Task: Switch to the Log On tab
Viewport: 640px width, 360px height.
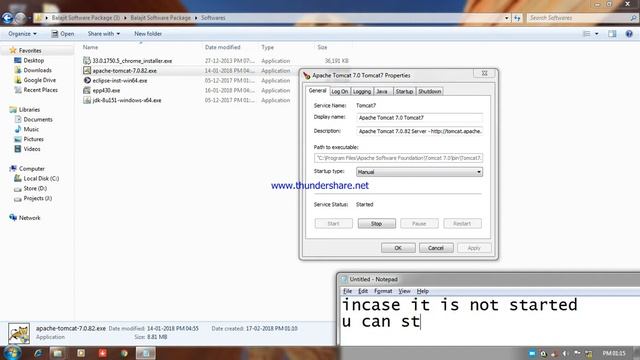Action: point(340,91)
